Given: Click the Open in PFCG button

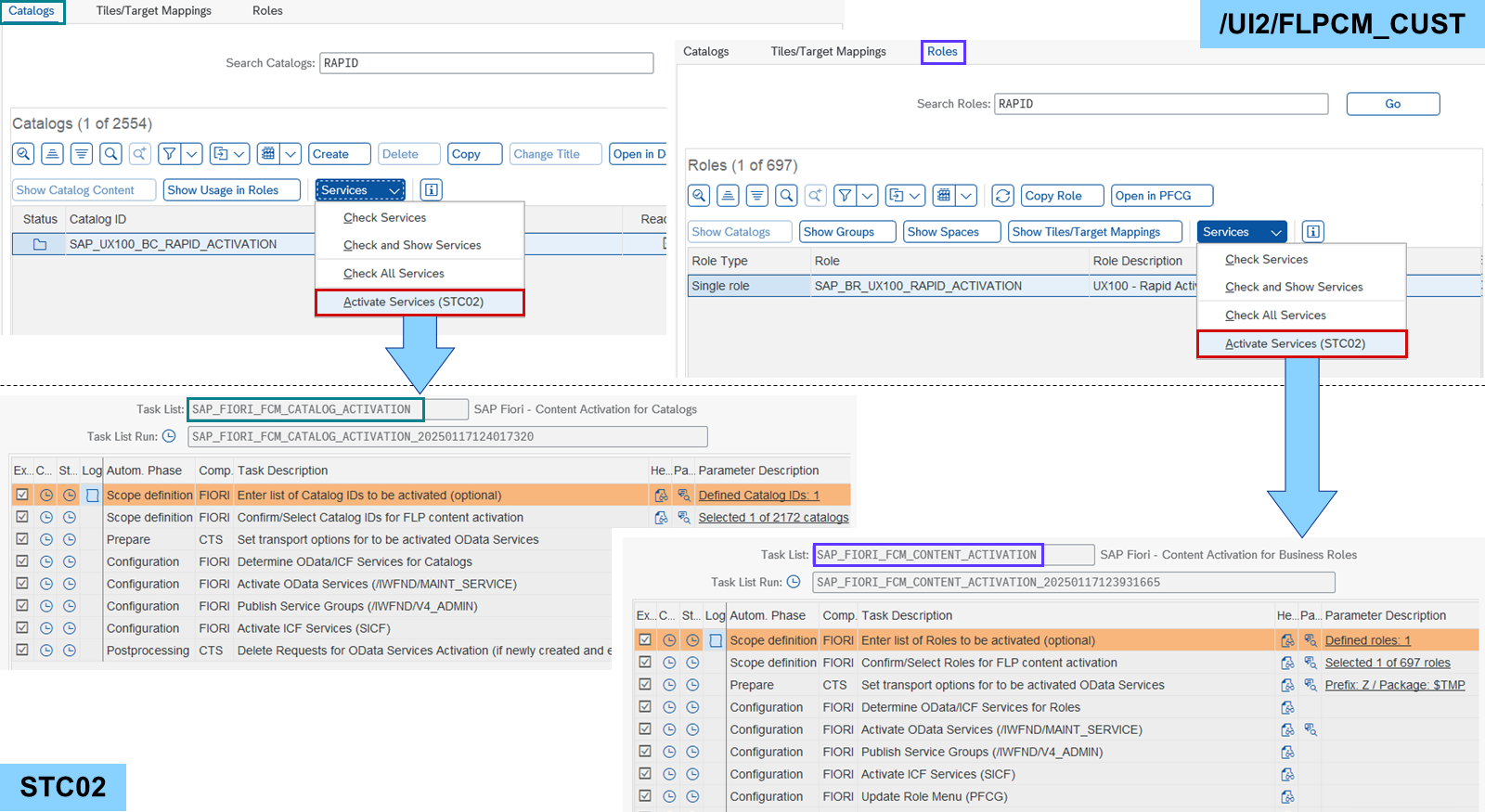Looking at the screenshot, I should [1163, 196].
